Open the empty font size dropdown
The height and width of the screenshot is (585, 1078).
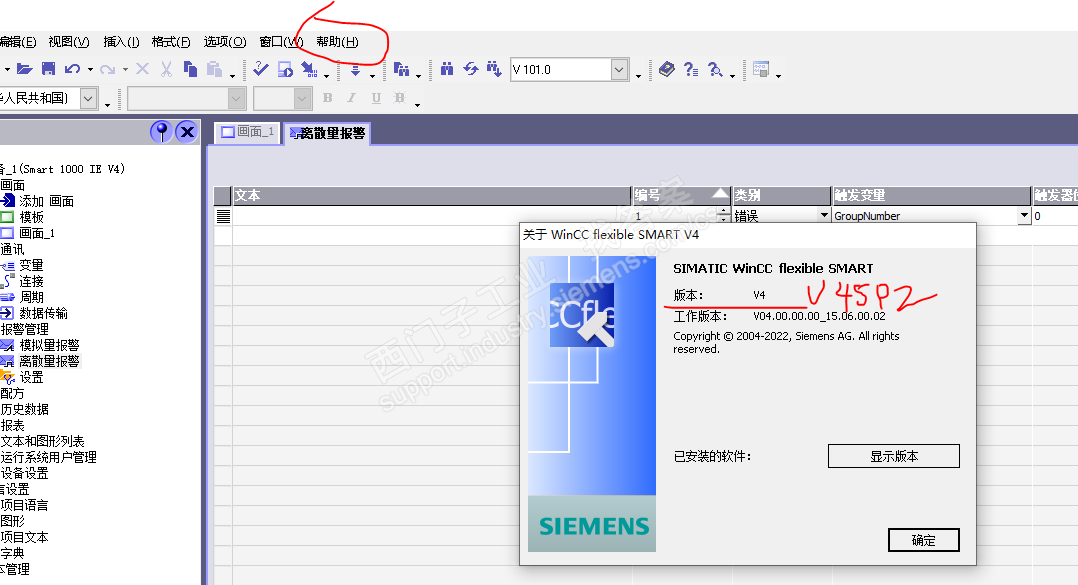point(302,98)
